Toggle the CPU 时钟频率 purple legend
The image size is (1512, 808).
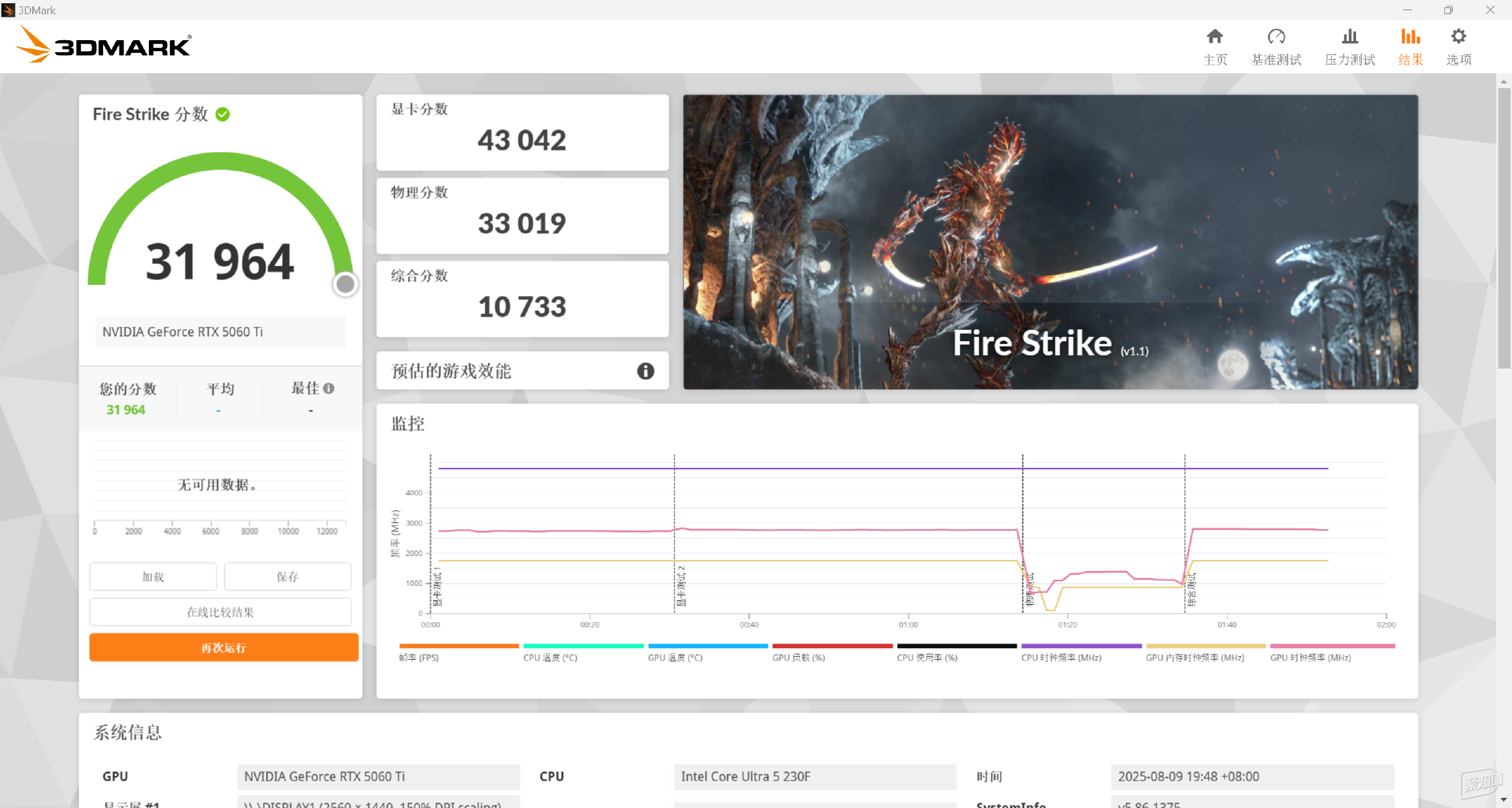pos(1081,652)
